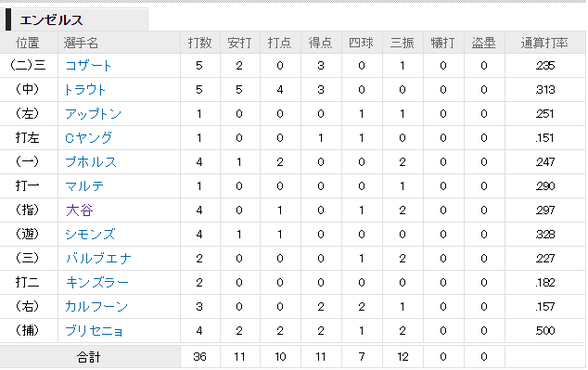Click the 合計 totals row label
588x370 pixels.
coord(88,357)
